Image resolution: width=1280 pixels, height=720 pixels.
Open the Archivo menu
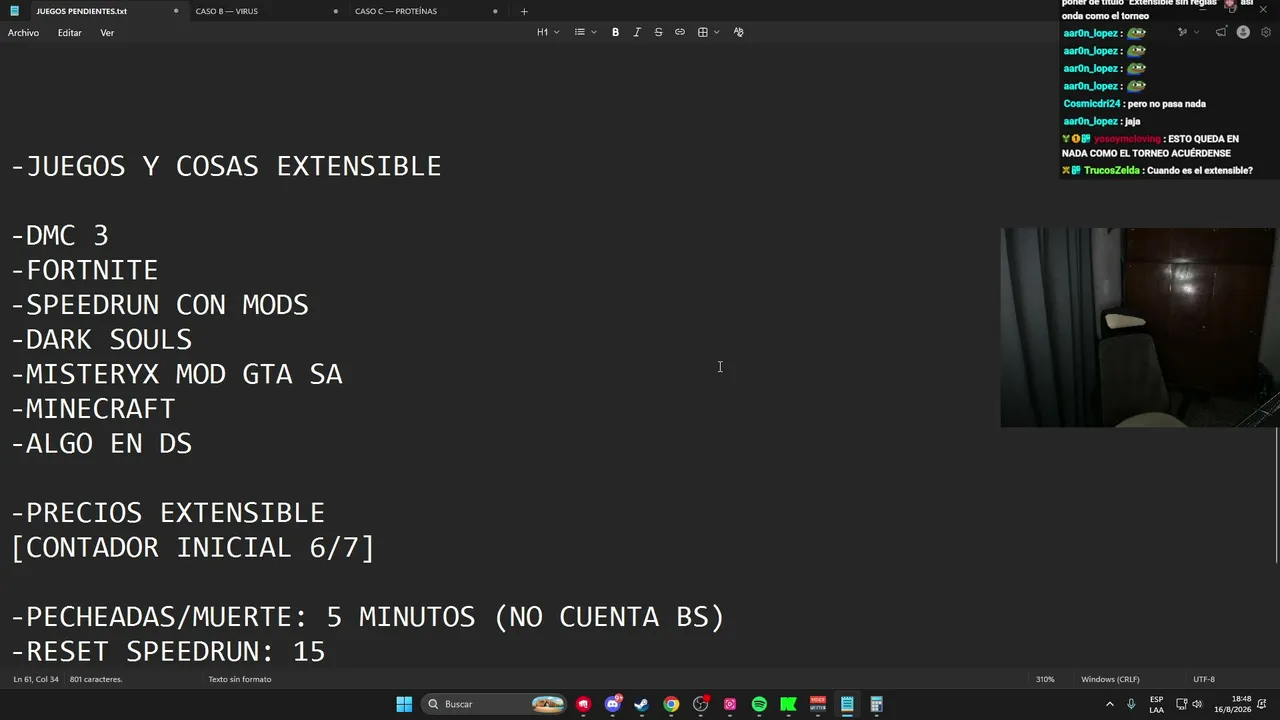click(x=24, y=33)
